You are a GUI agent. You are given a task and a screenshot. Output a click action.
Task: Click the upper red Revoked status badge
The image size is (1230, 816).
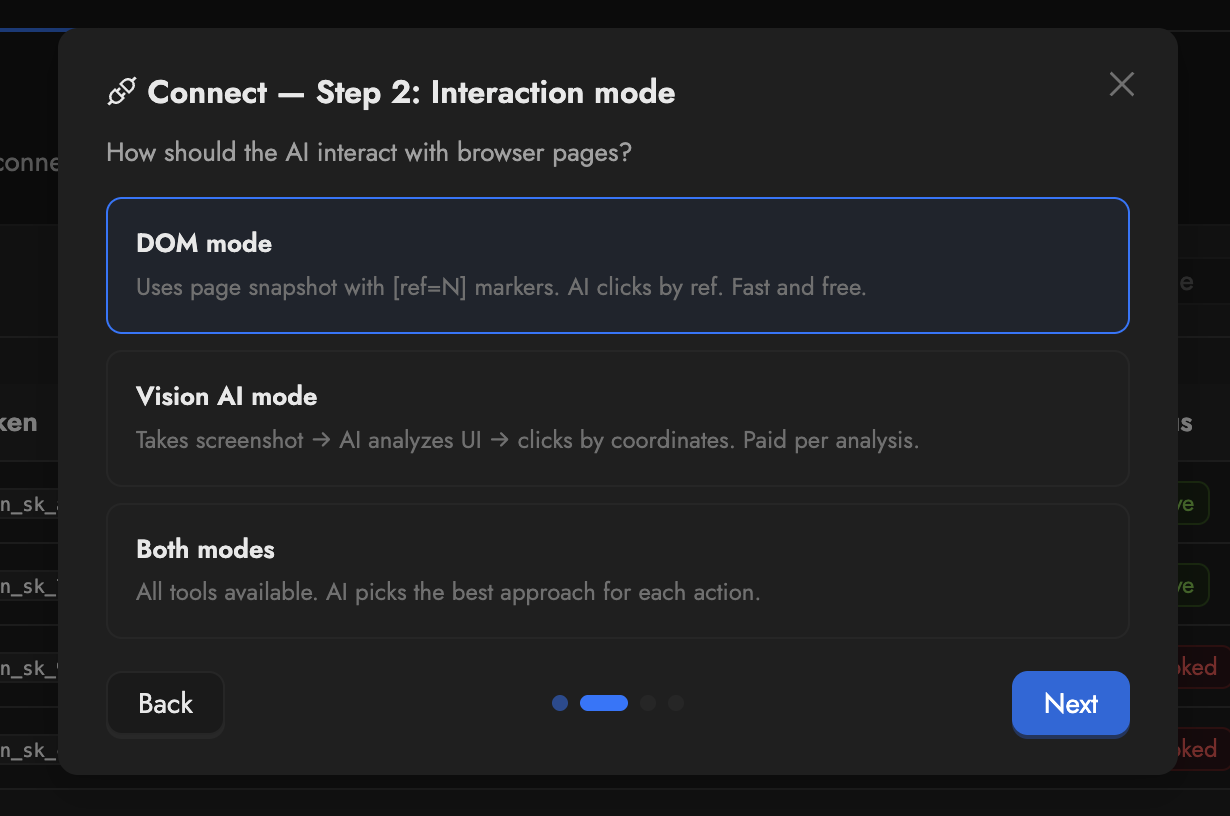(x=1198, y=667)
